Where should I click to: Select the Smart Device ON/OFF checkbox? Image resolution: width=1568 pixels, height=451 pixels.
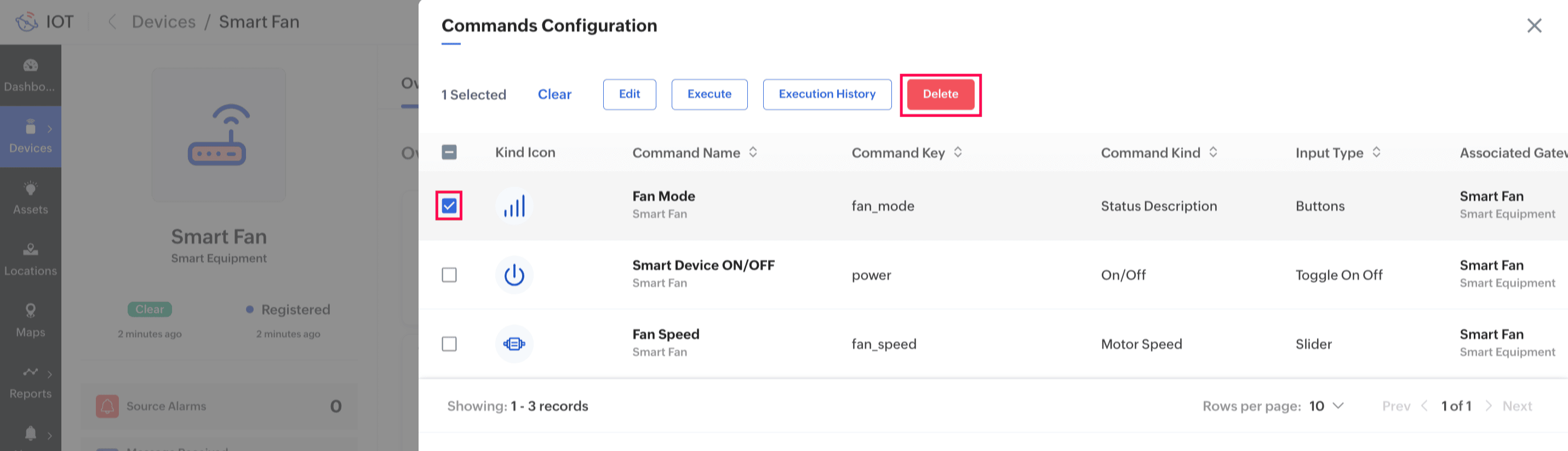[x=449, y=275]
